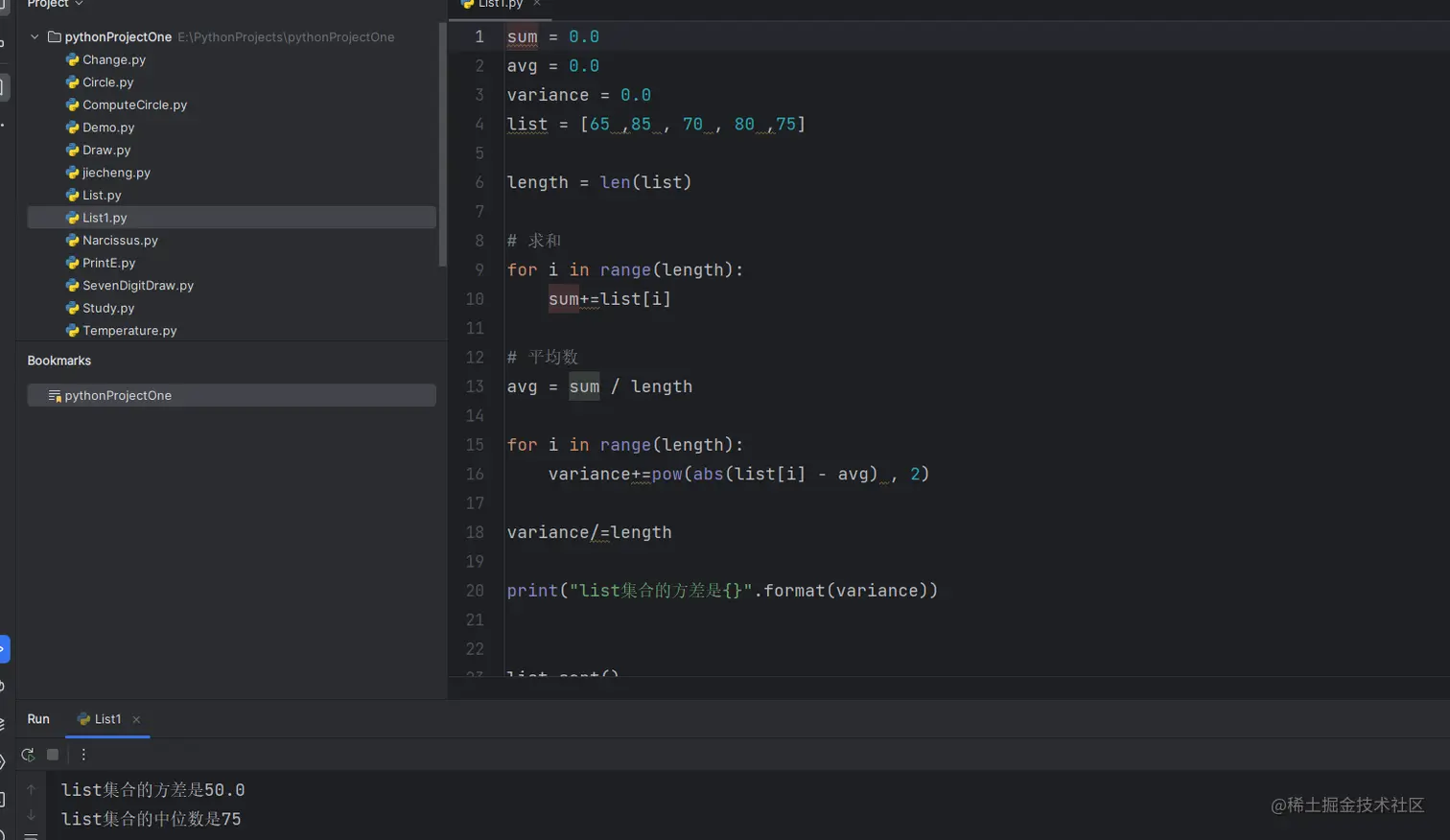Click the list definition on line 4
This screenshot has width=1450, height=840.
point(656,125)
